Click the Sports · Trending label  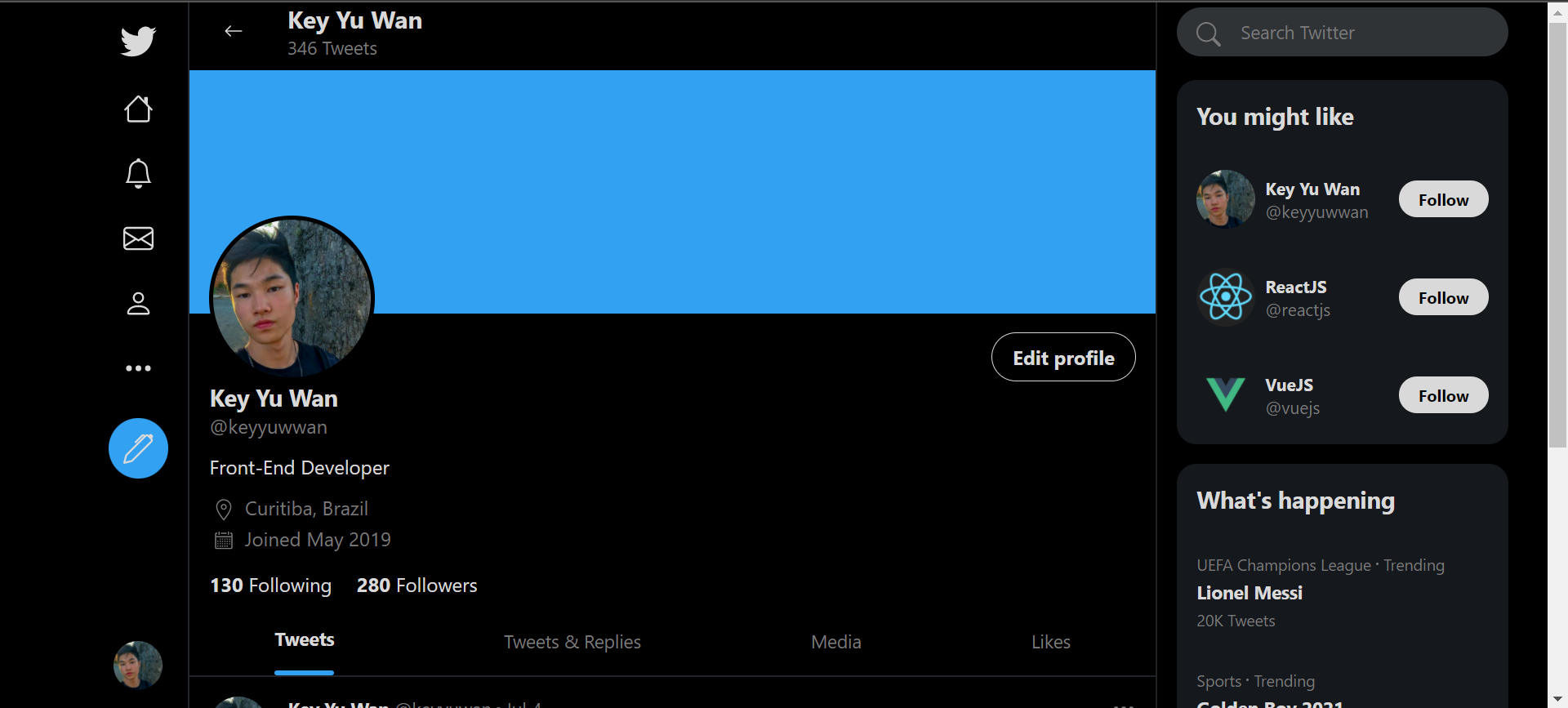tap(1255, 681)
